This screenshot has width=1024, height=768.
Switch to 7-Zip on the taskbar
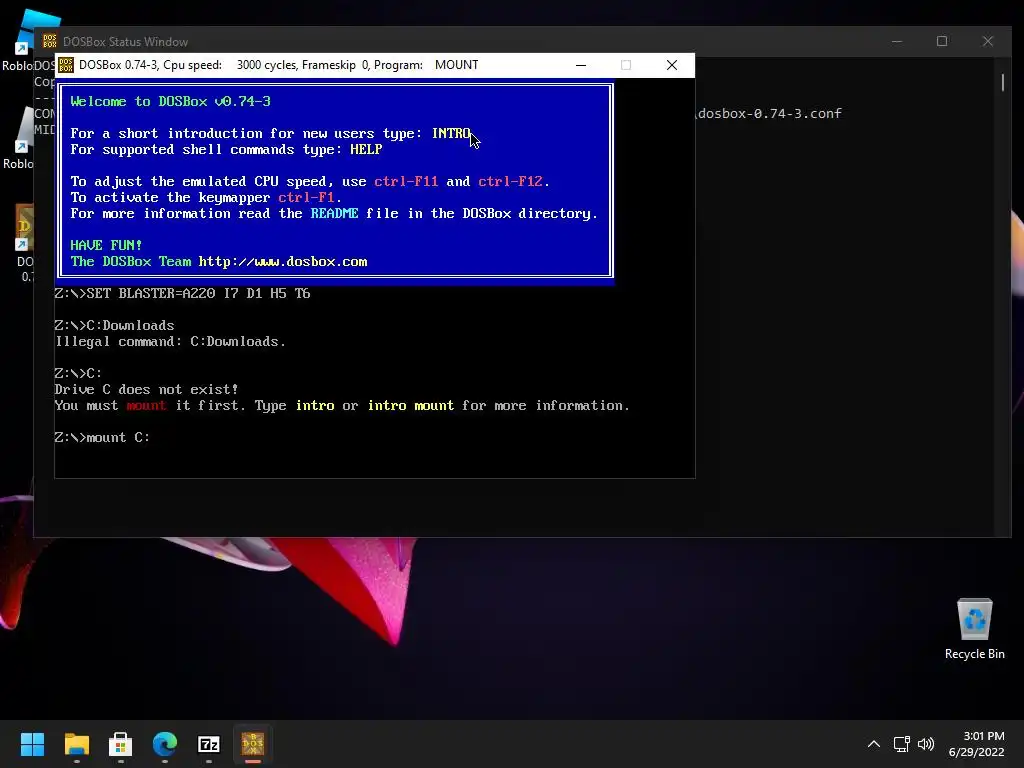(209, 744)
